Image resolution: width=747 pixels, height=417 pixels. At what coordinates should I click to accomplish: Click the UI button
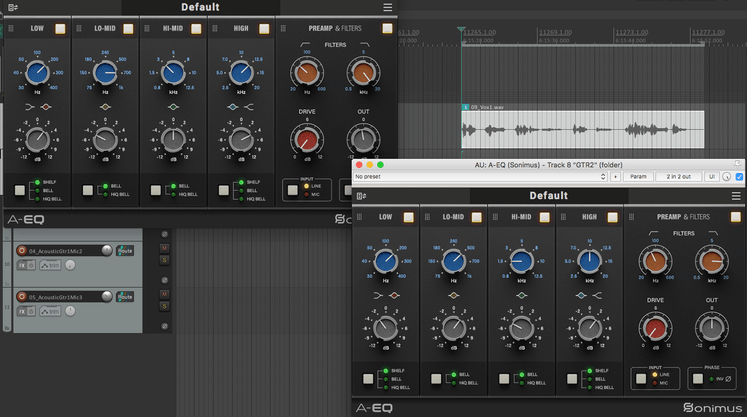click(x=712, y=177)
